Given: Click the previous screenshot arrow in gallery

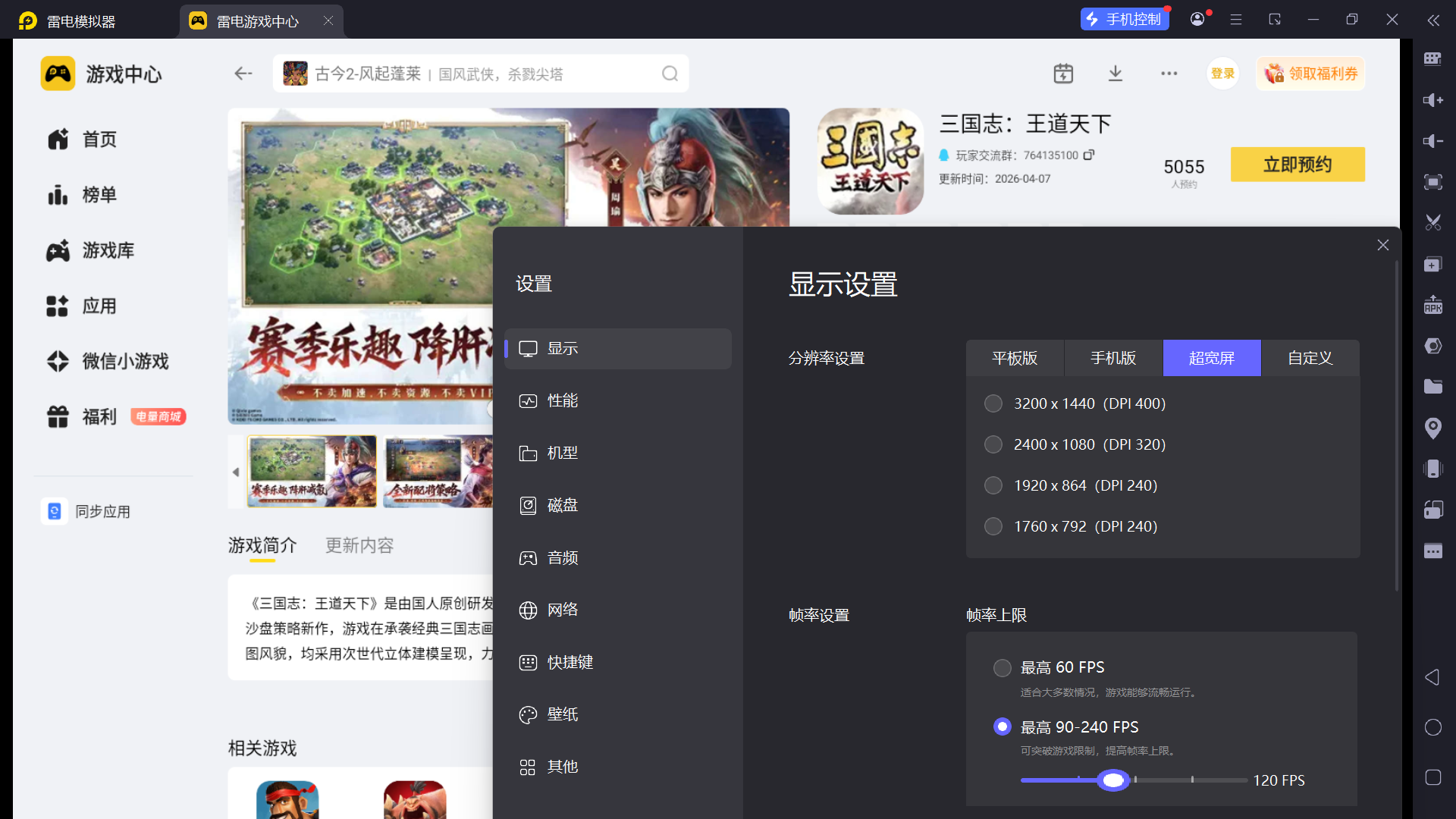Looking at the screenshot, I should [236, 472].
